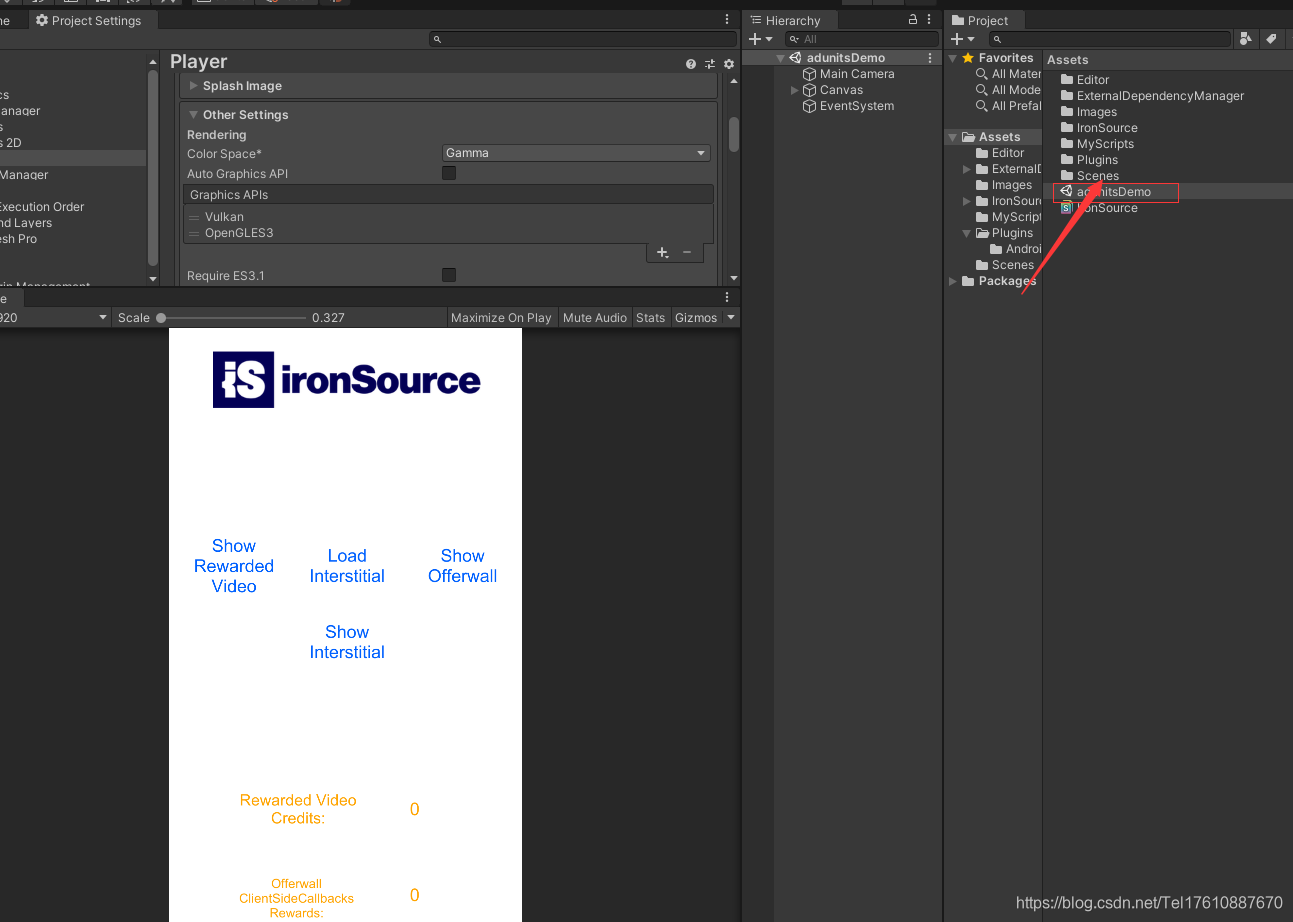Image resolution: width=1293 pixels, height=922 pixels.
Task: Click the Search by Label tag icon
Action: tap(1271, 38)
